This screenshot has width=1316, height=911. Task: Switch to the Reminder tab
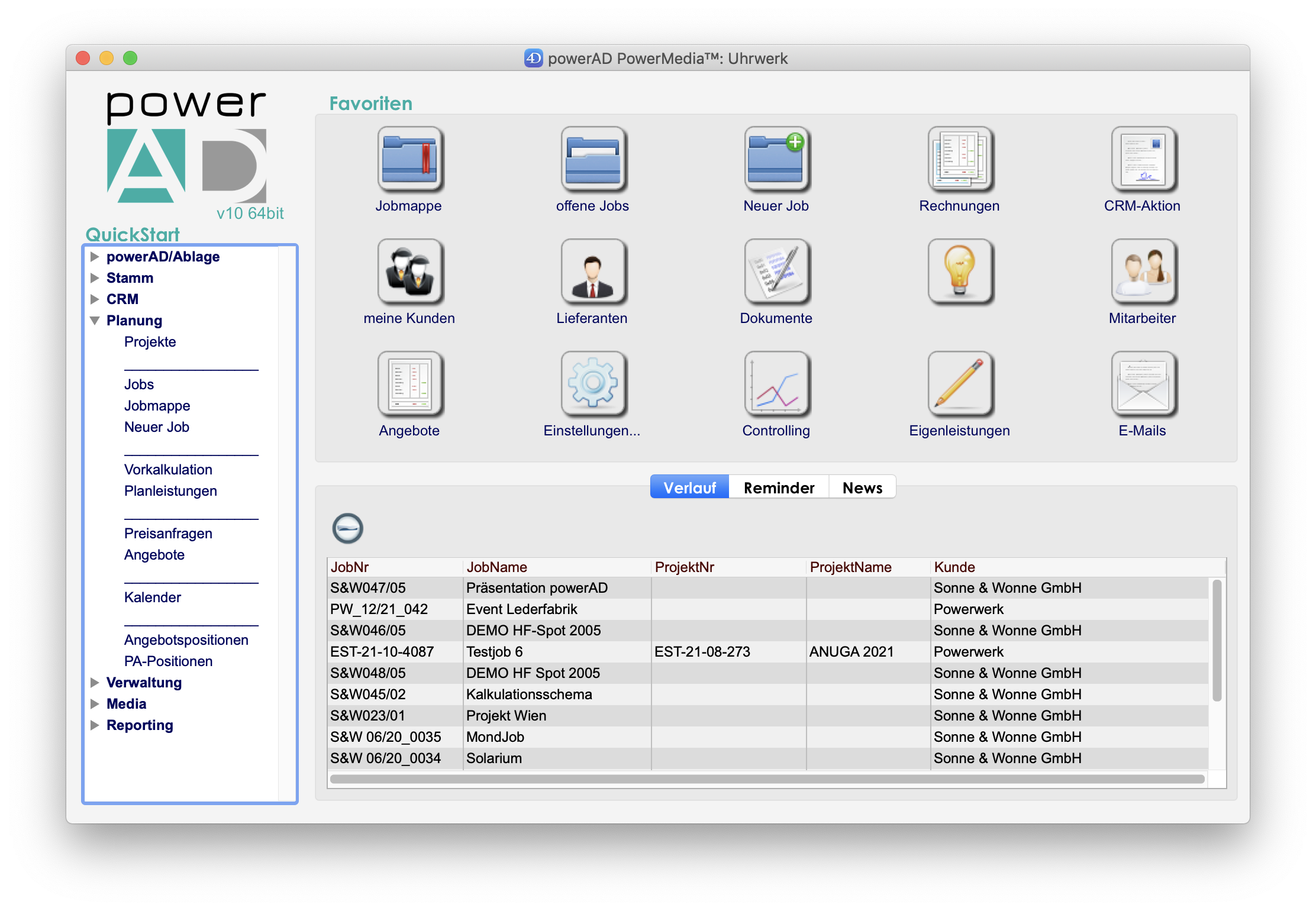(x=779, y=487)
